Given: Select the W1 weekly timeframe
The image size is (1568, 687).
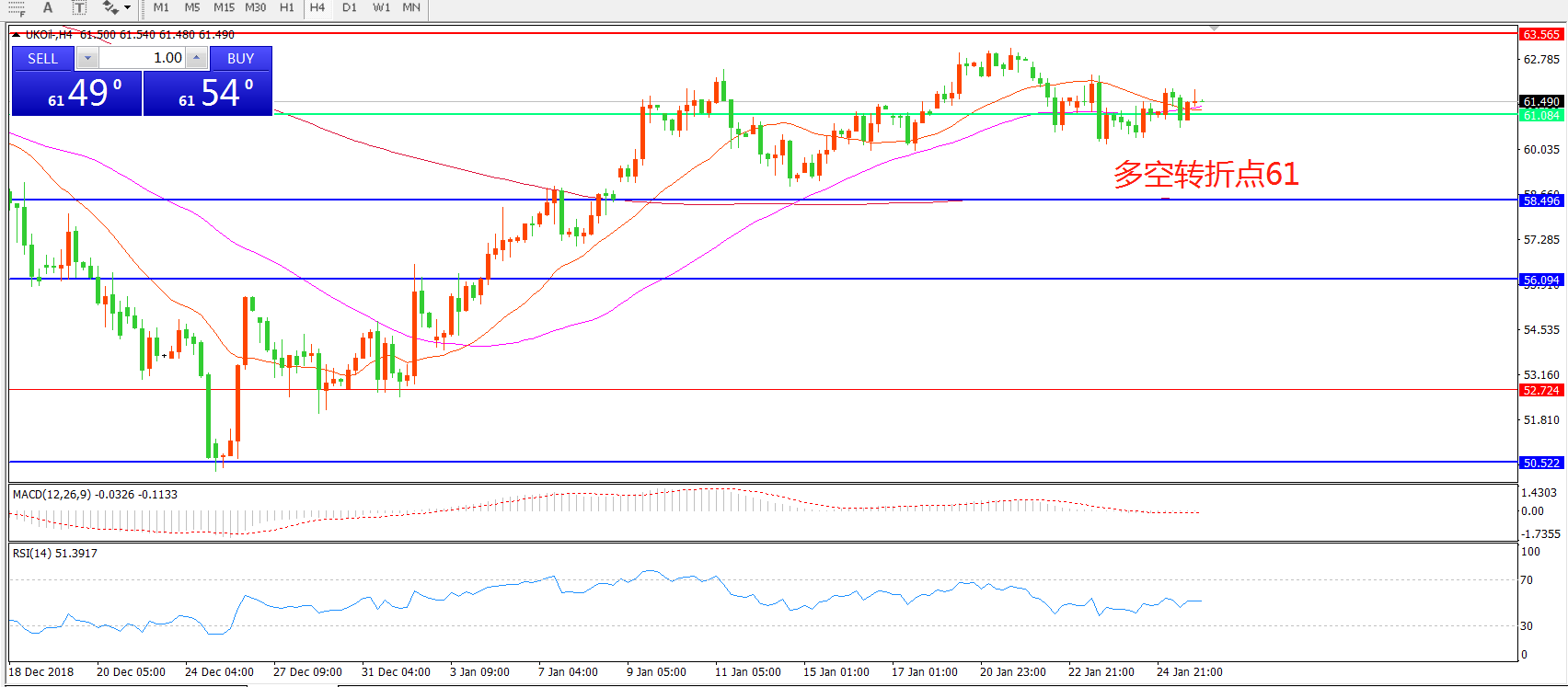Looking at the screenshot, I should pyautogui.click(x=381, y=7).
